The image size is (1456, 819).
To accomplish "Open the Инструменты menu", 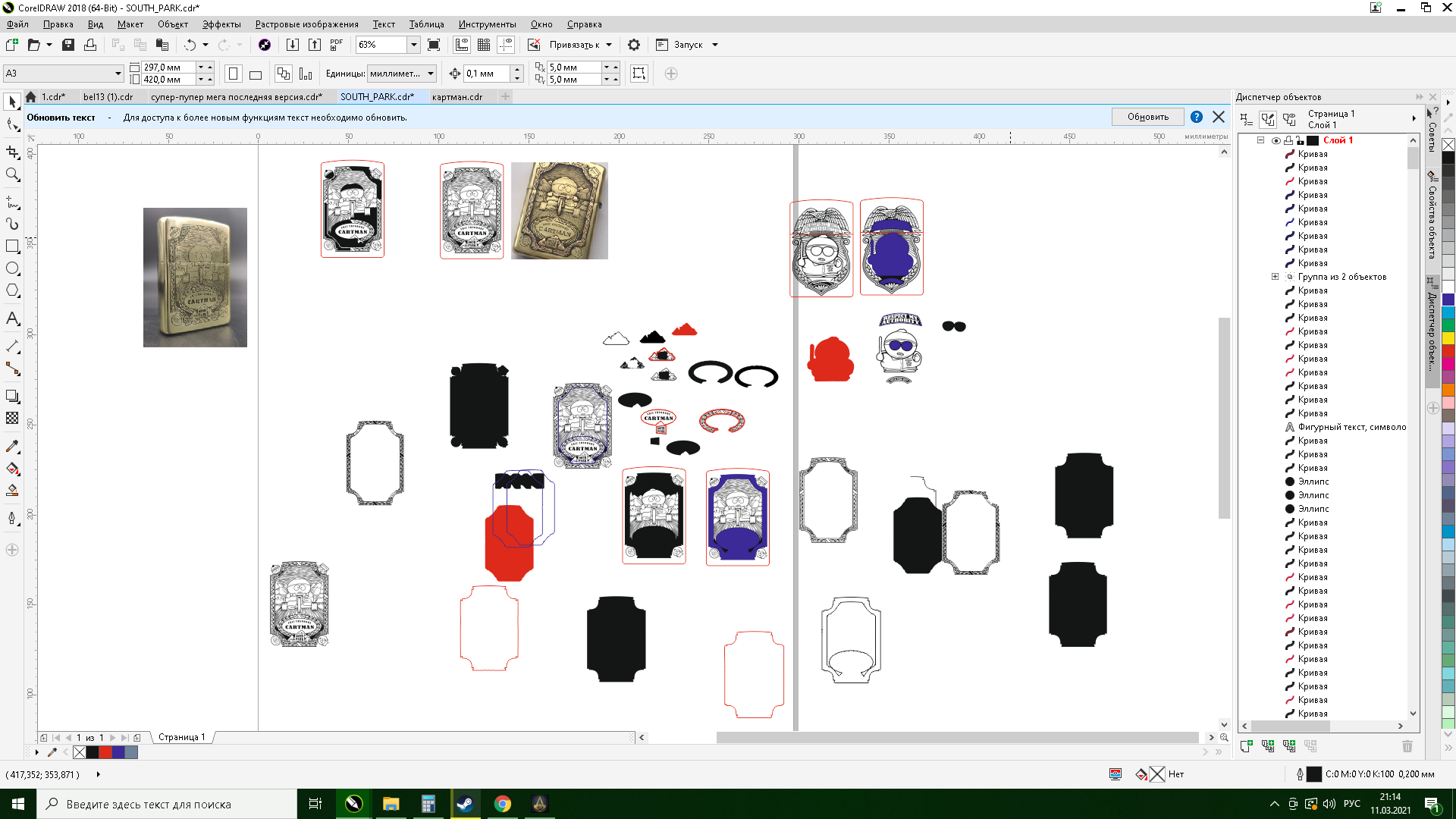I will tap(487, 24).
